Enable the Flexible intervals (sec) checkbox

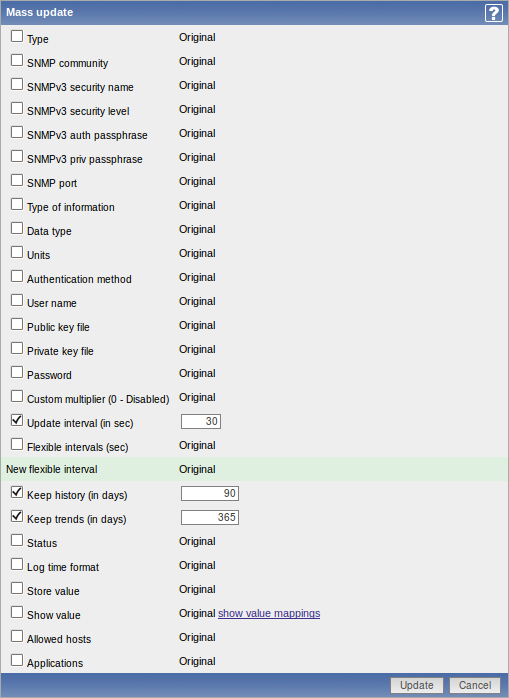click(x=17, y=444)
